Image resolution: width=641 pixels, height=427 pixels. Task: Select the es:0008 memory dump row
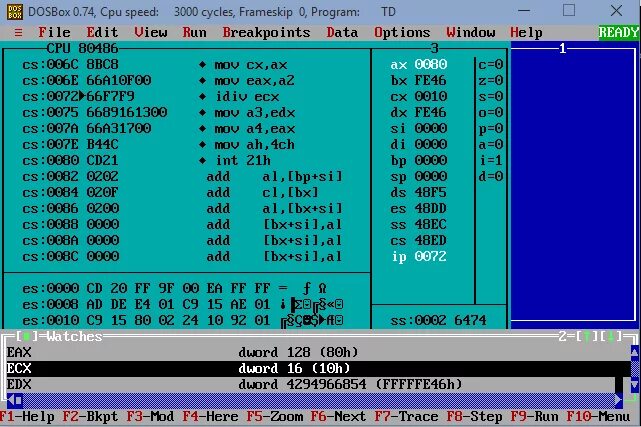coord(183,304)
